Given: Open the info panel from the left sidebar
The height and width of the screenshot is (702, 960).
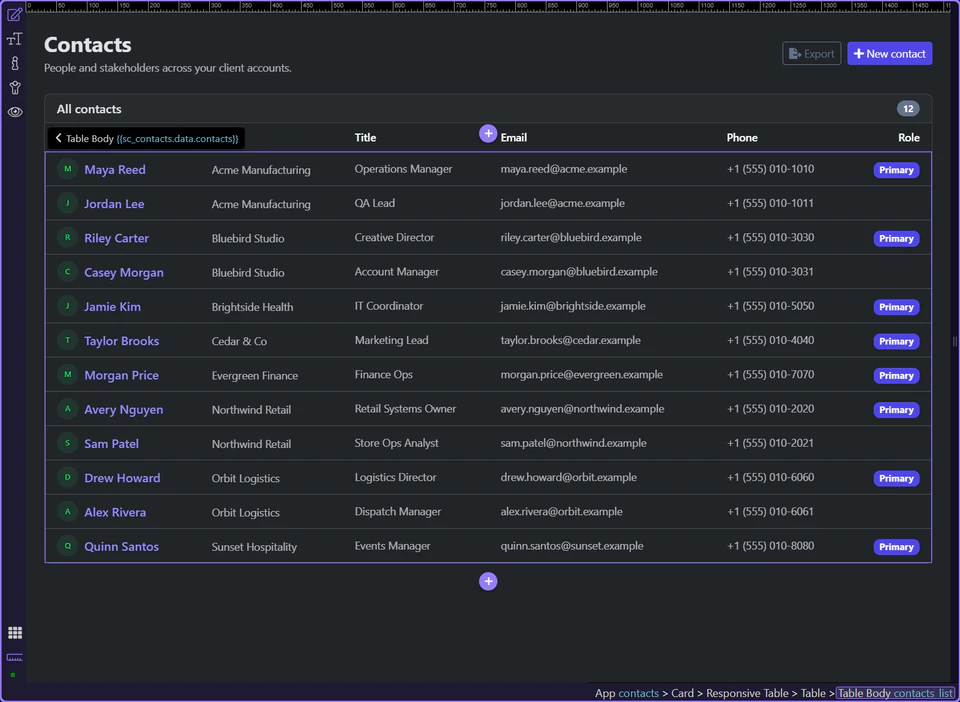Looking at the screenshot, I should tap(14, 62).
